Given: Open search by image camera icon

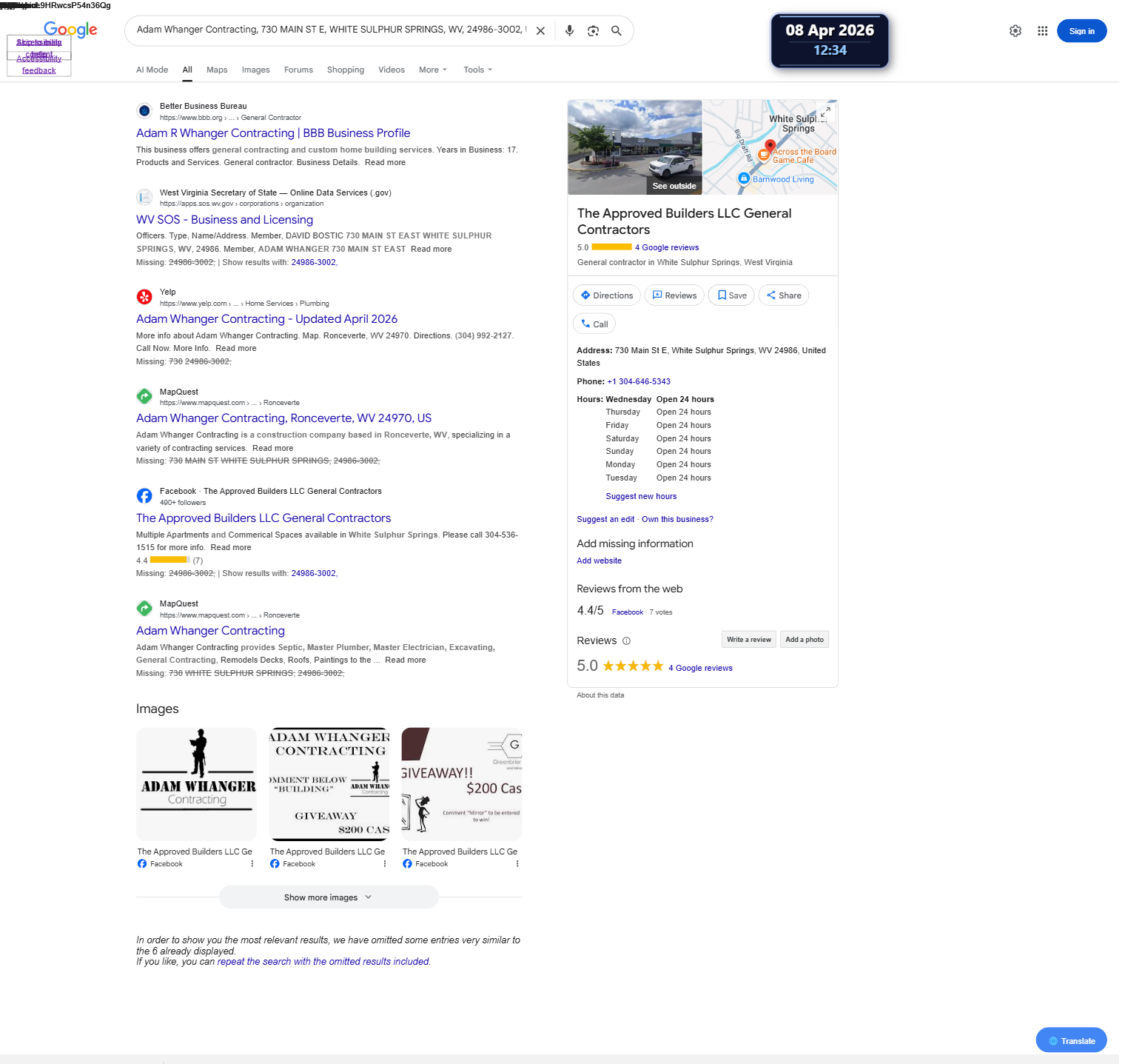Looking at the screenshot, I should click(x=593, y=31).
